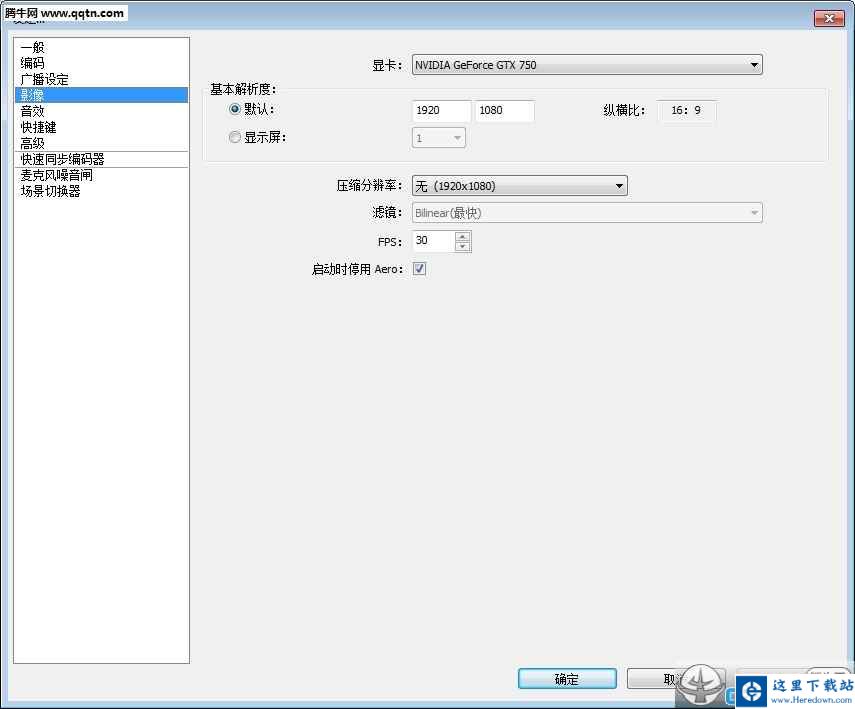Open the 滤镜 Bilinear dropdown
This screenshot has width=855, height=709.
coord(587,213)
